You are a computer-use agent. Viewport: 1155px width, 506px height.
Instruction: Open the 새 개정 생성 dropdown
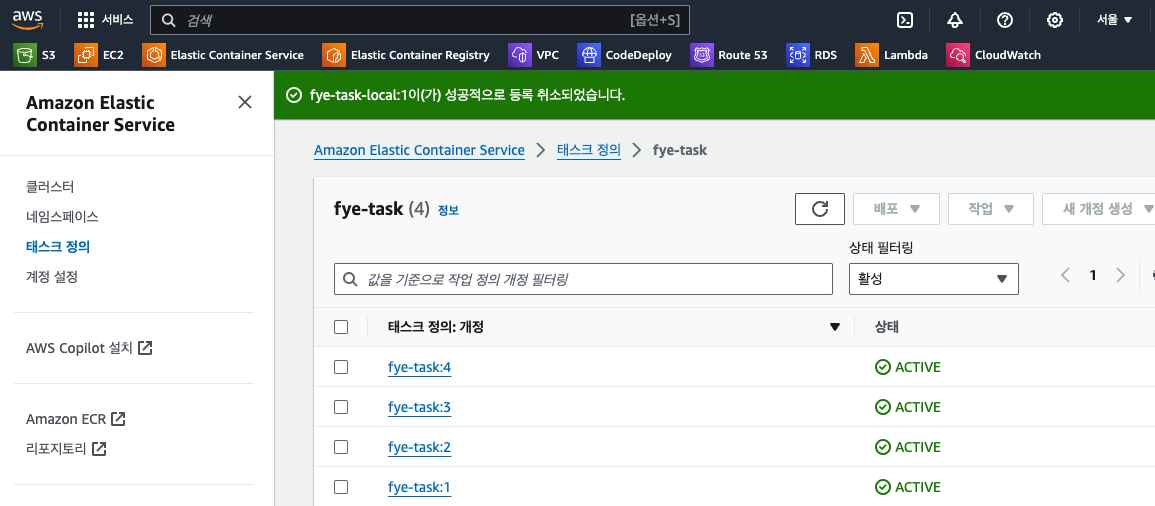pos(1098,209)
